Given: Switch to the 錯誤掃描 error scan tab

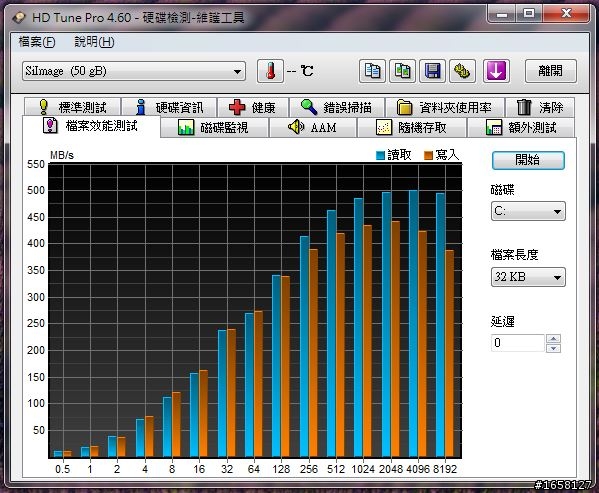Looking at the screenshot, I should pos(337,107).
